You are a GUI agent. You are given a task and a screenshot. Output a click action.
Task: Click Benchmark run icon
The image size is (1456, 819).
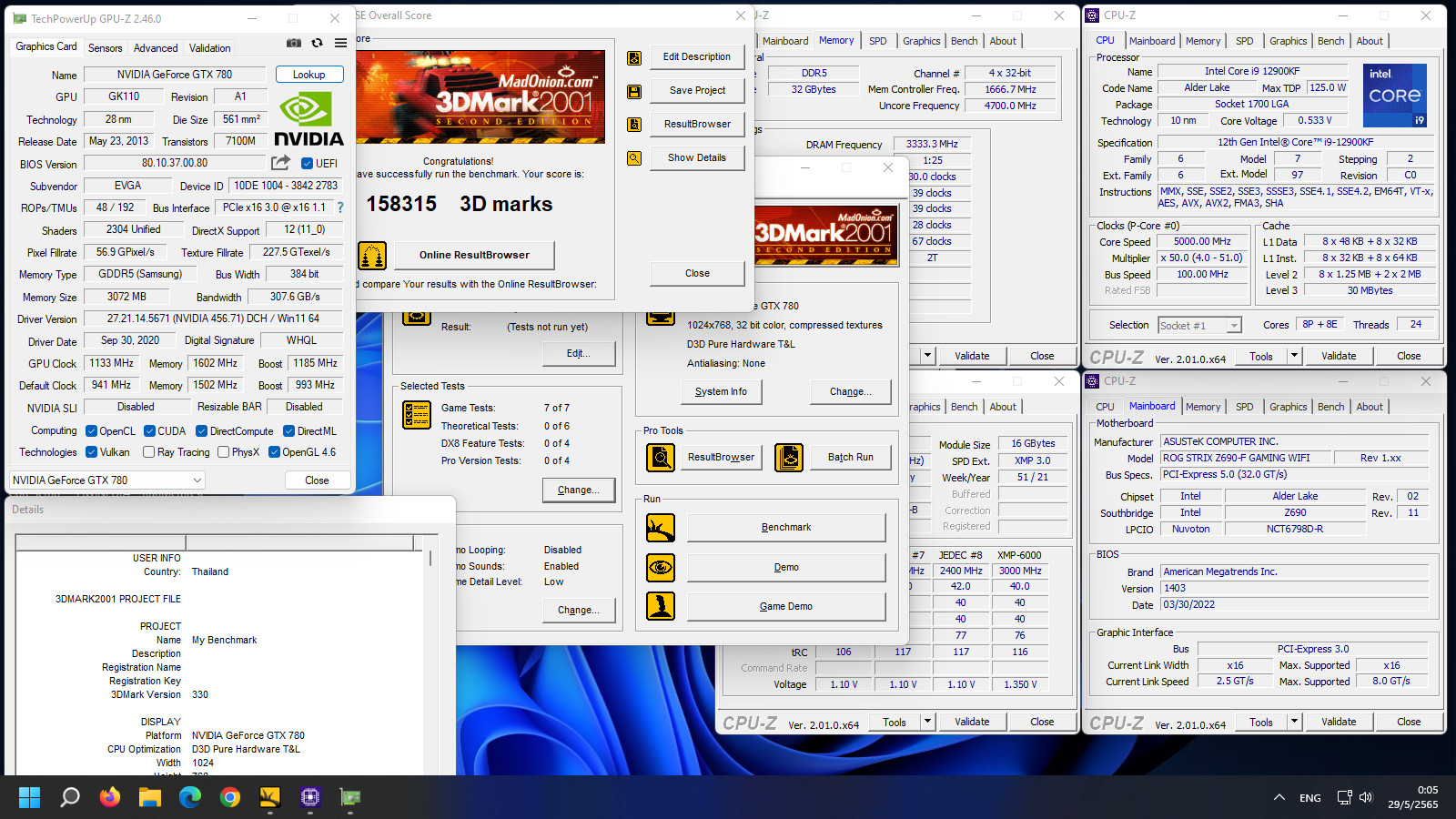pos(661,528)
